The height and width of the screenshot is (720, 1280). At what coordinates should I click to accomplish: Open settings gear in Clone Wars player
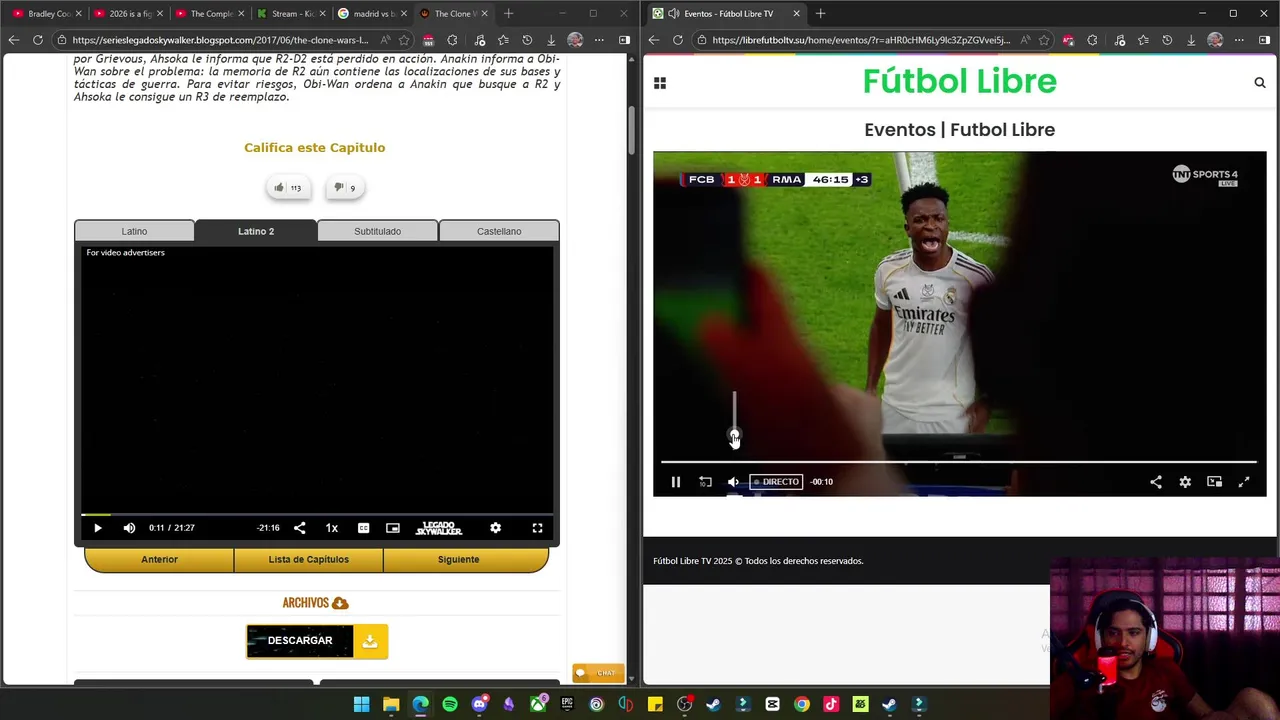coord(495,528)
